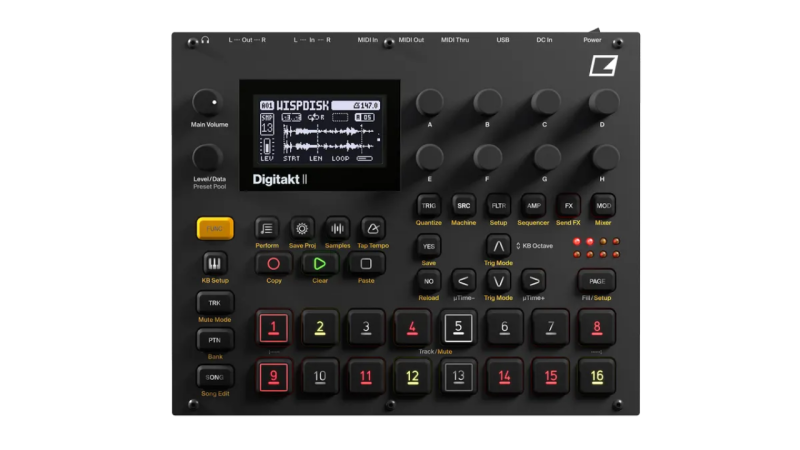Confirm with the YES button
The height and width of the screenshot is (450, 800).
click(x=429, y=246)
